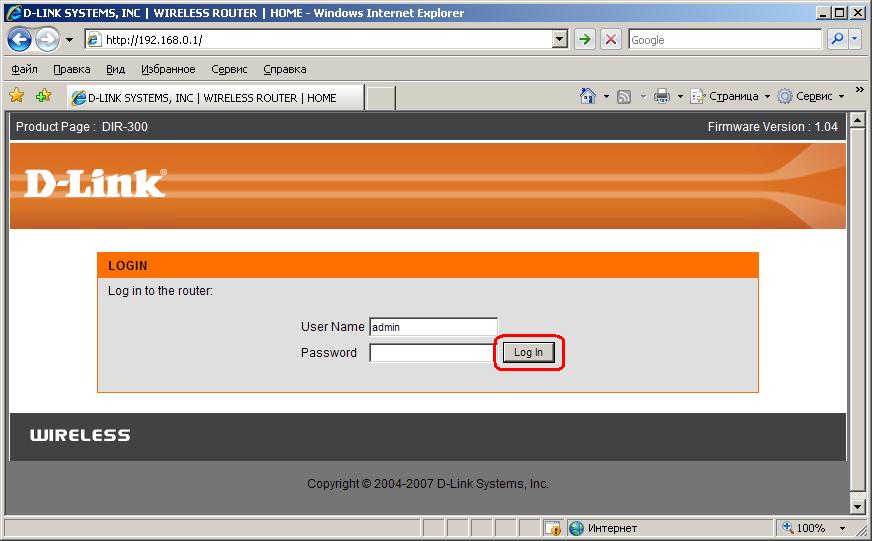
Task: Click the vertical scrollbar down arrow
Action: (x=857, y=507)
